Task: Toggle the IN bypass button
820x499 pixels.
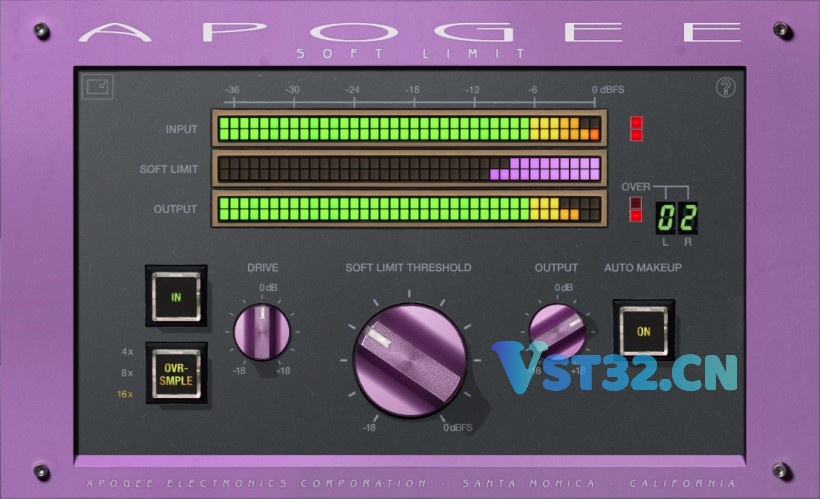Action: click(x=176, y=297)
